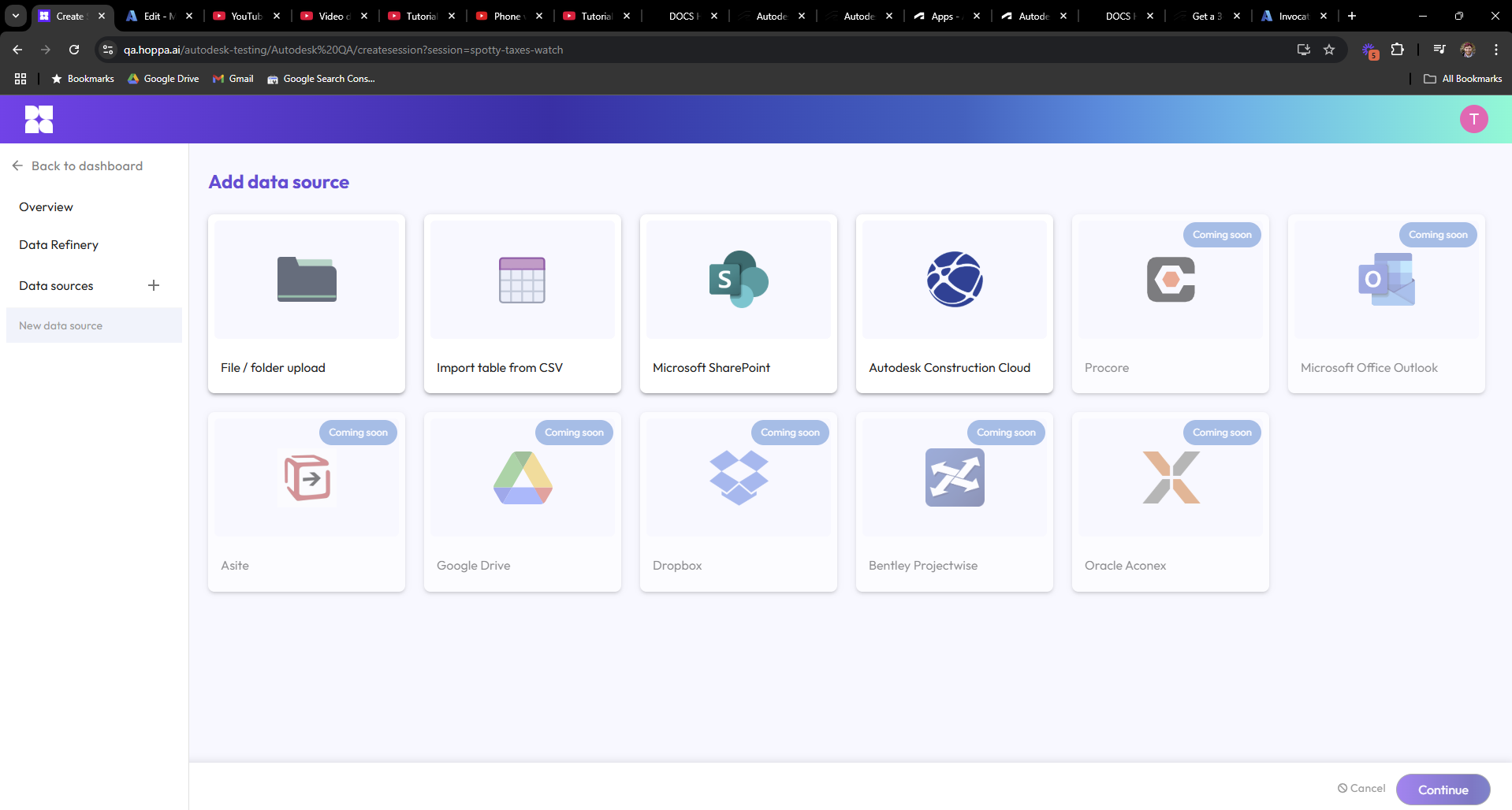
Task: Click the Procore logo icon
Action: 1171,280
